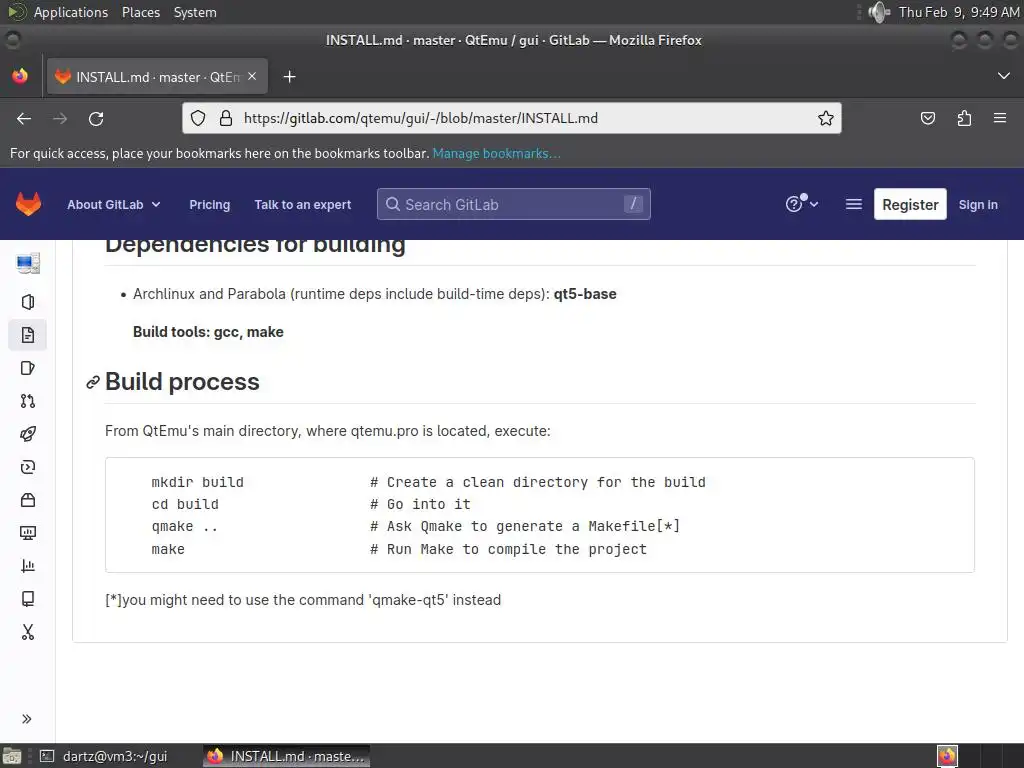This screenshot has width=1024, height=768.
Task: Save page to Pocket
Action: click(927, 118)
